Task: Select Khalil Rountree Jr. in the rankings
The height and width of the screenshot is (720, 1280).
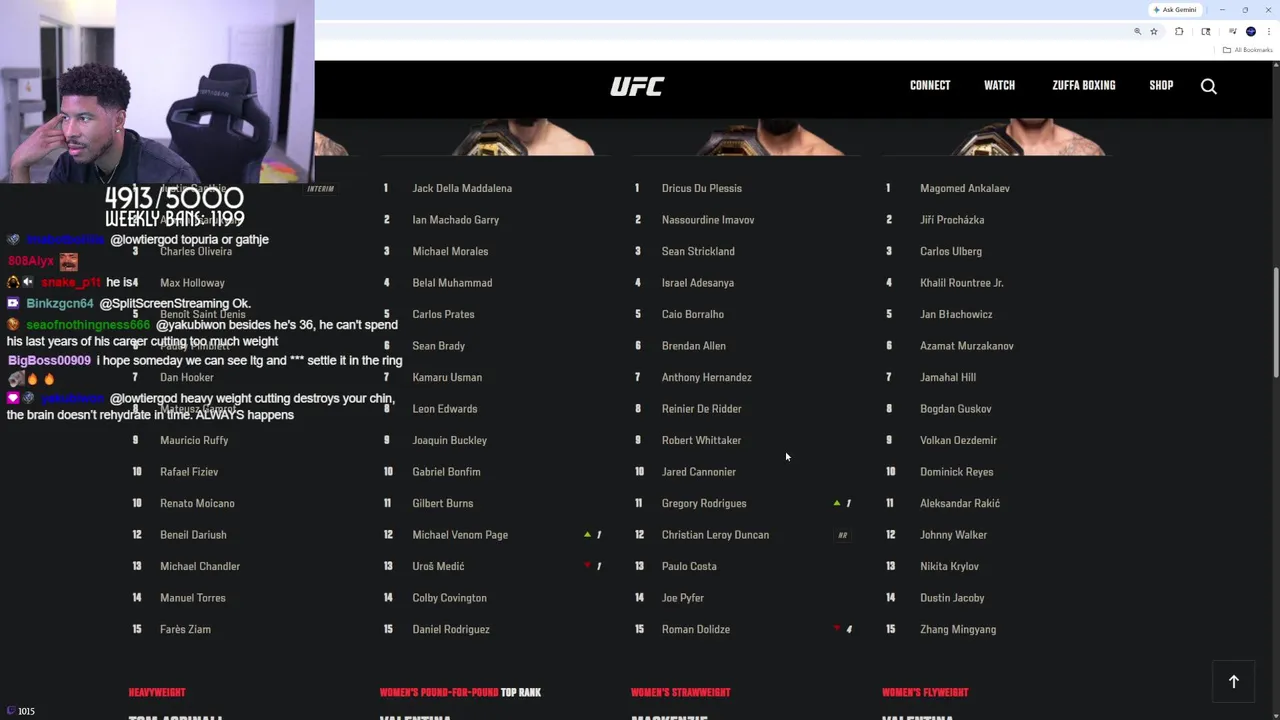Action: coord(961,283)
